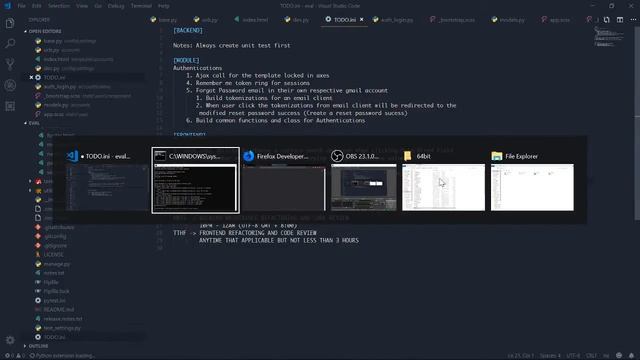Open .gitignore in the explorer tree

pos(56,246)
